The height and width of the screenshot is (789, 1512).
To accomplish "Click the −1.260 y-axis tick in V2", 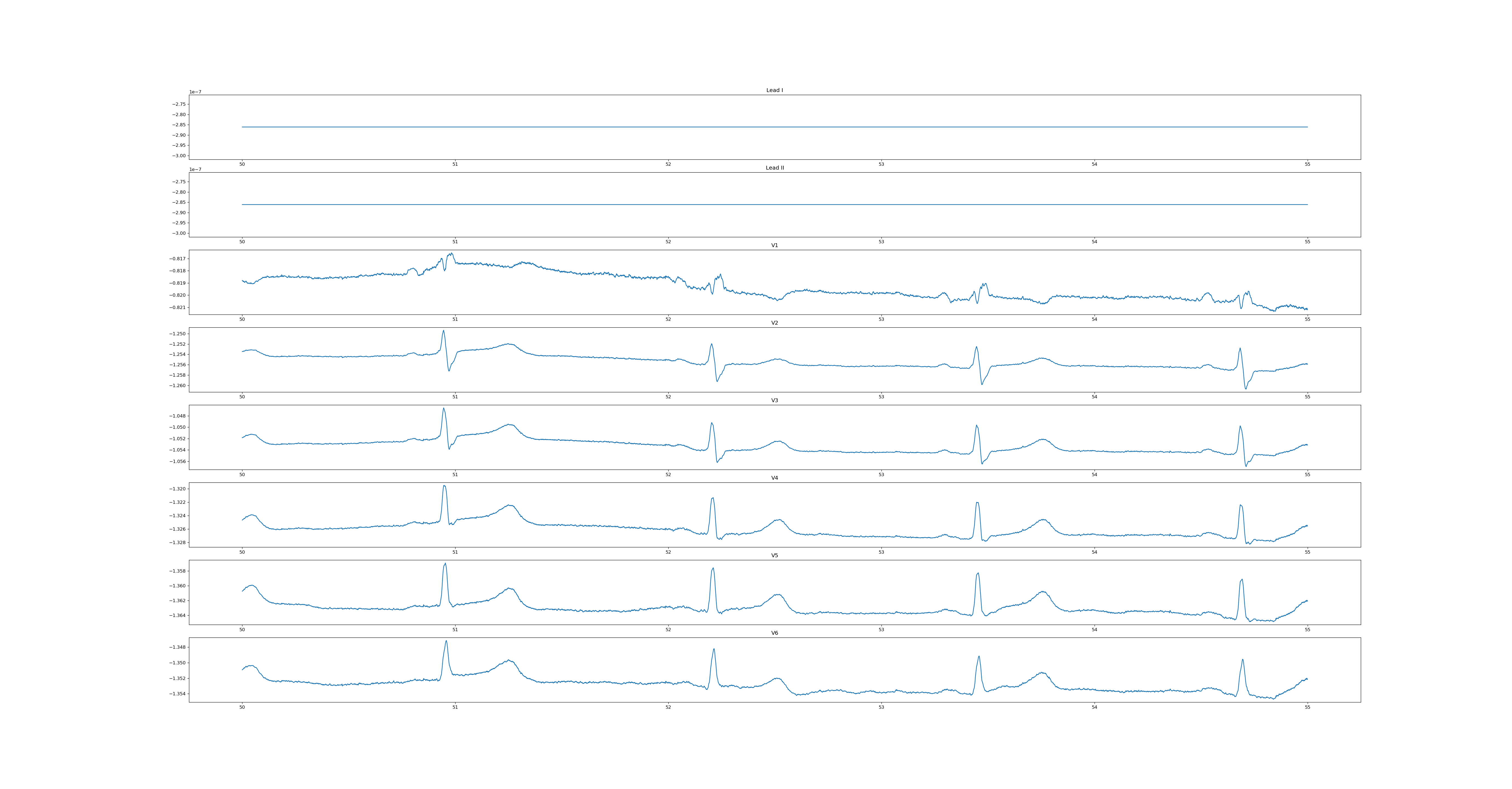I will point(177,386).
